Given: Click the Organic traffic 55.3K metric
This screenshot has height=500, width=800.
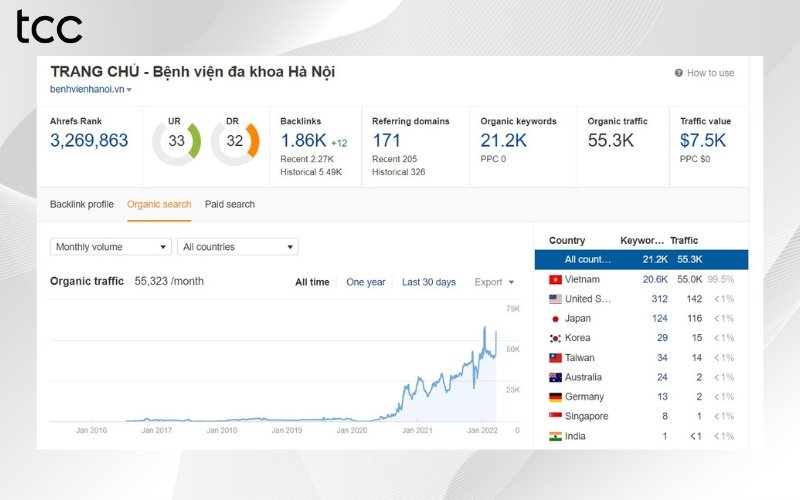Looking at the screenshot, I should coord(611,140).
